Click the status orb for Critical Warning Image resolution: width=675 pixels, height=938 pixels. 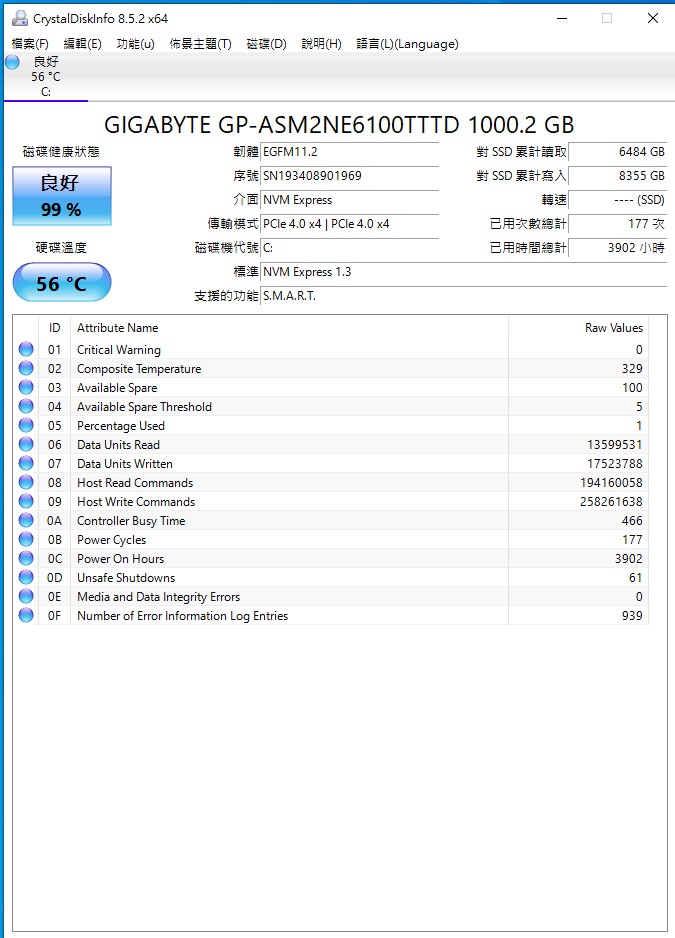click(x=26, y=349)
